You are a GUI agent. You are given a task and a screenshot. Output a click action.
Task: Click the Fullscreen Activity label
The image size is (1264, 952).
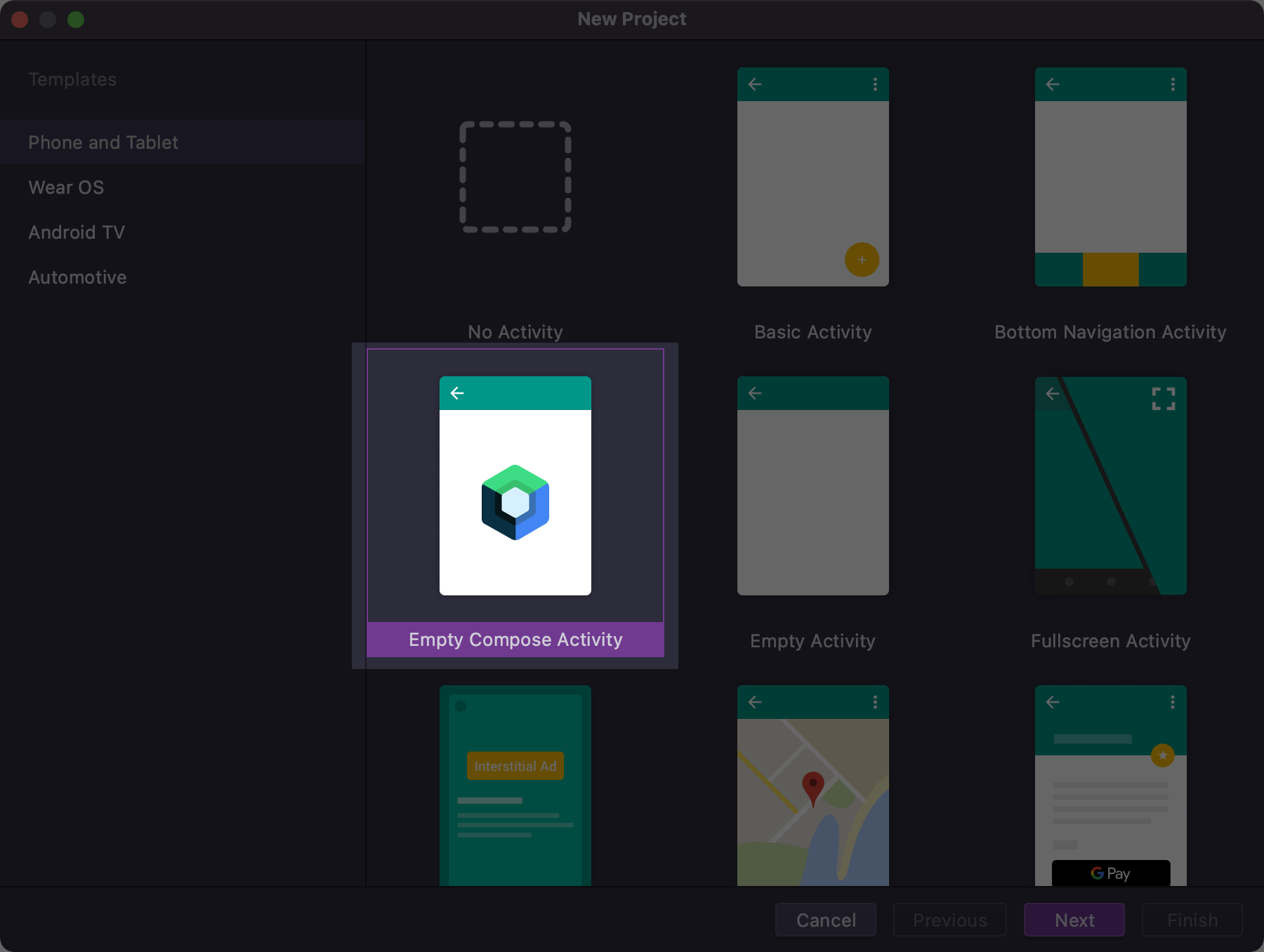[x=1111, y=641]
